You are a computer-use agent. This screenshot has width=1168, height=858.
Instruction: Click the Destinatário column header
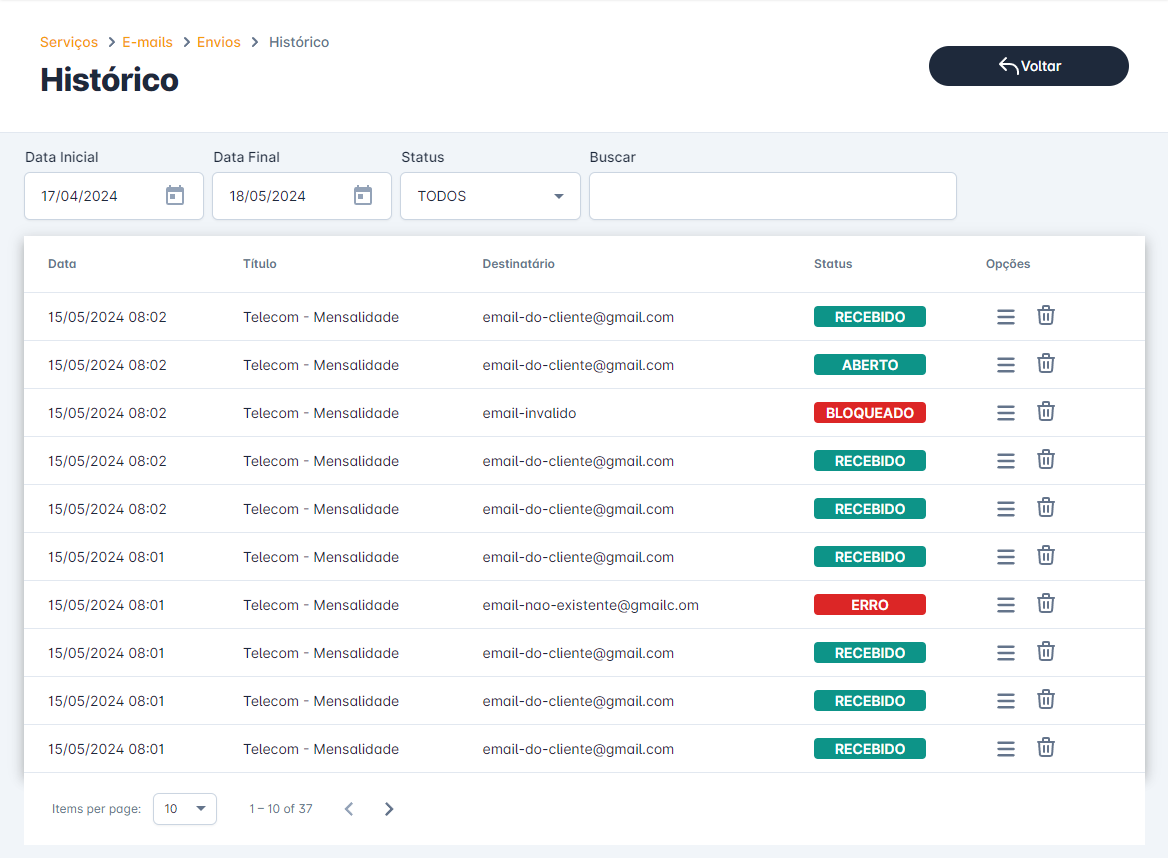coord(518,264)
